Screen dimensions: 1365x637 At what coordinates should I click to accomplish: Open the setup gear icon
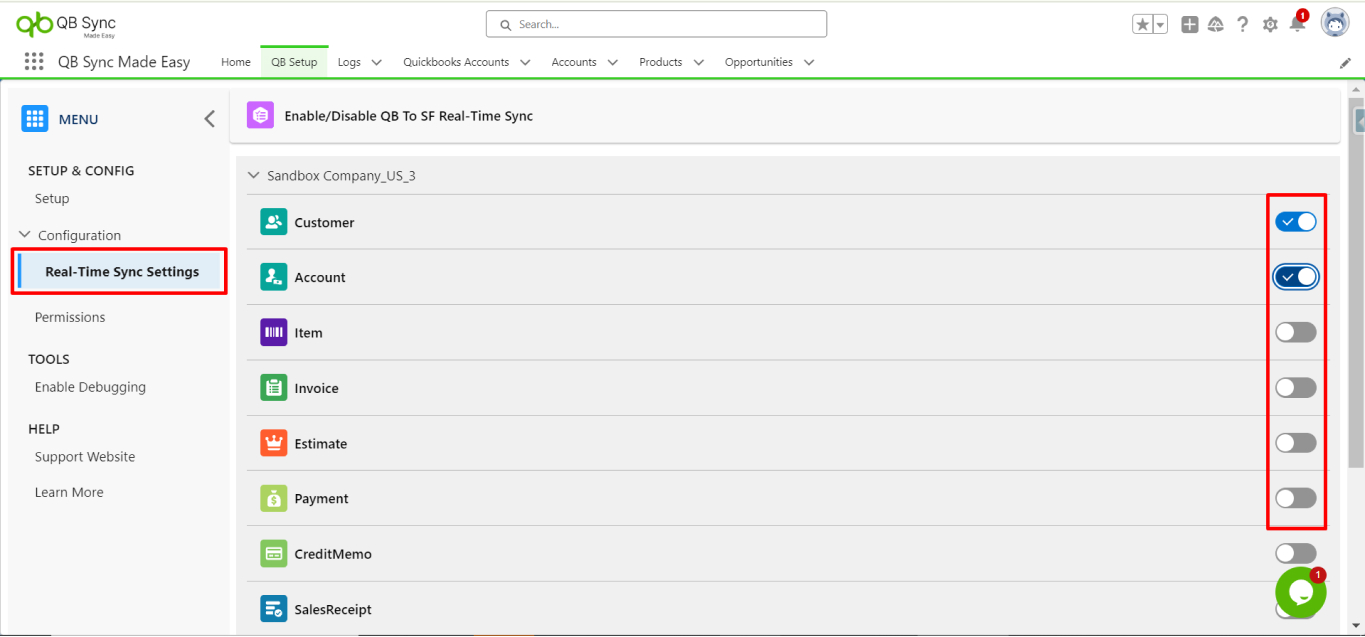tap(1270, 25)
